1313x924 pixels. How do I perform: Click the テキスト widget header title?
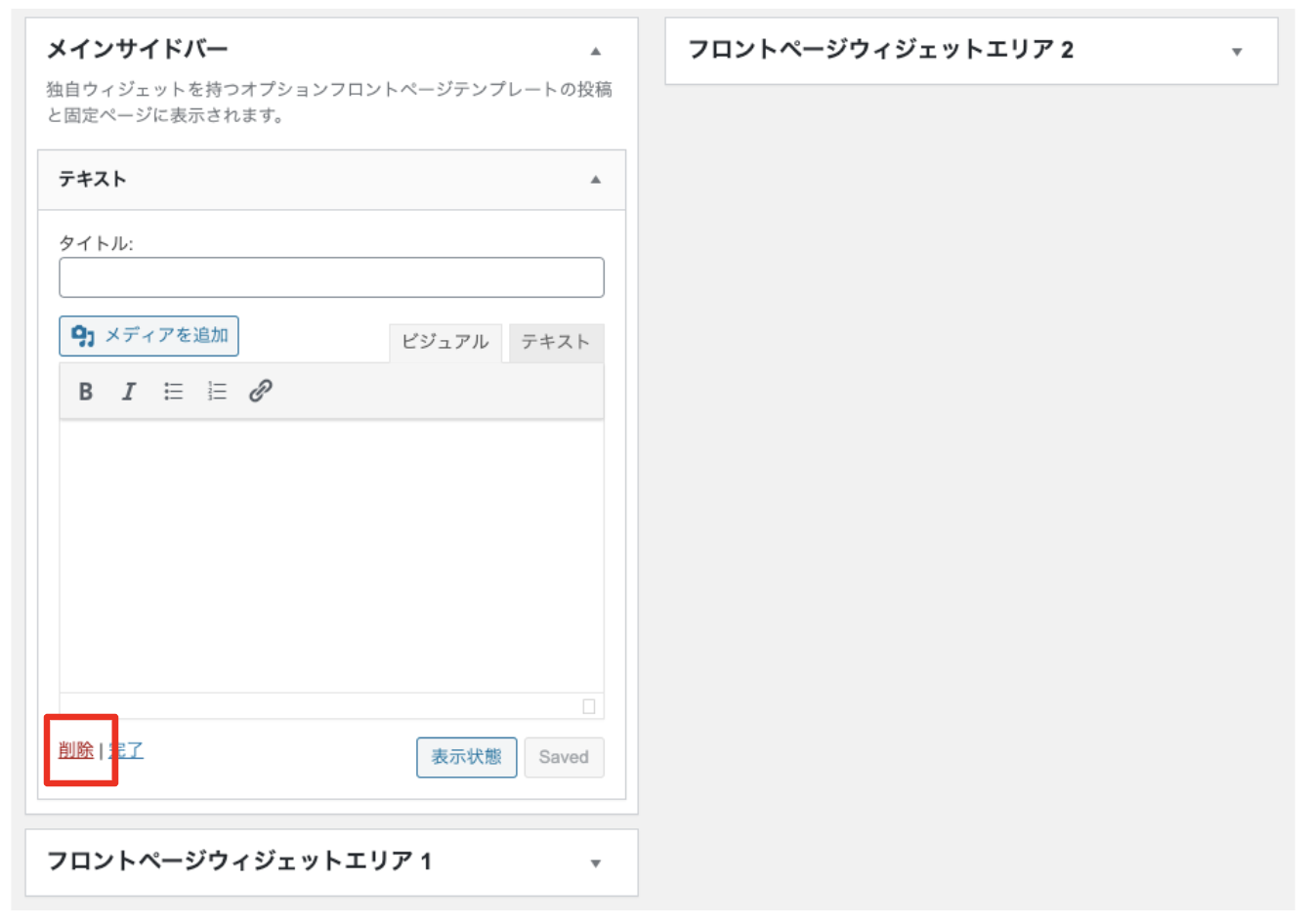(x=93, y=180)
